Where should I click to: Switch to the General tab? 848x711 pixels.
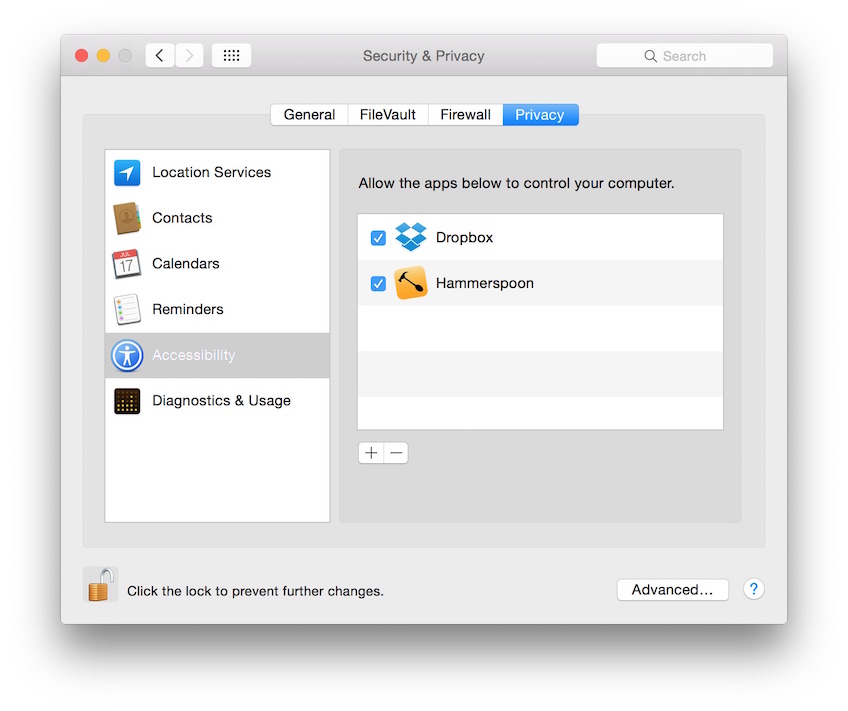tap(309, 115)
